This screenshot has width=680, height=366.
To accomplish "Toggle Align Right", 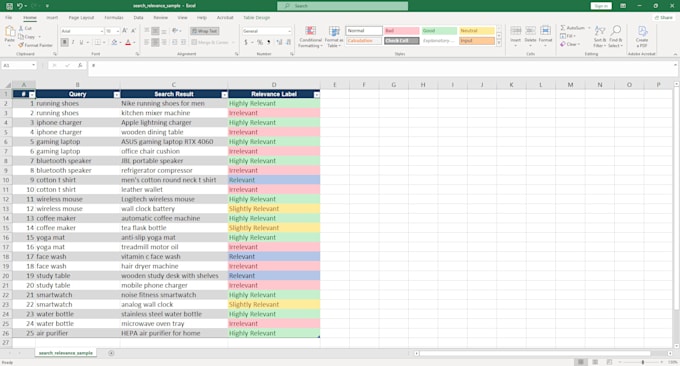I will (x=164, y=42).
